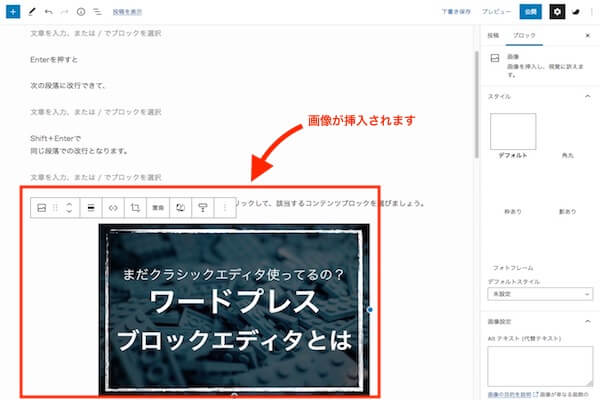Switch to the 投稿 post tab in sidebar

pos(493,35)
